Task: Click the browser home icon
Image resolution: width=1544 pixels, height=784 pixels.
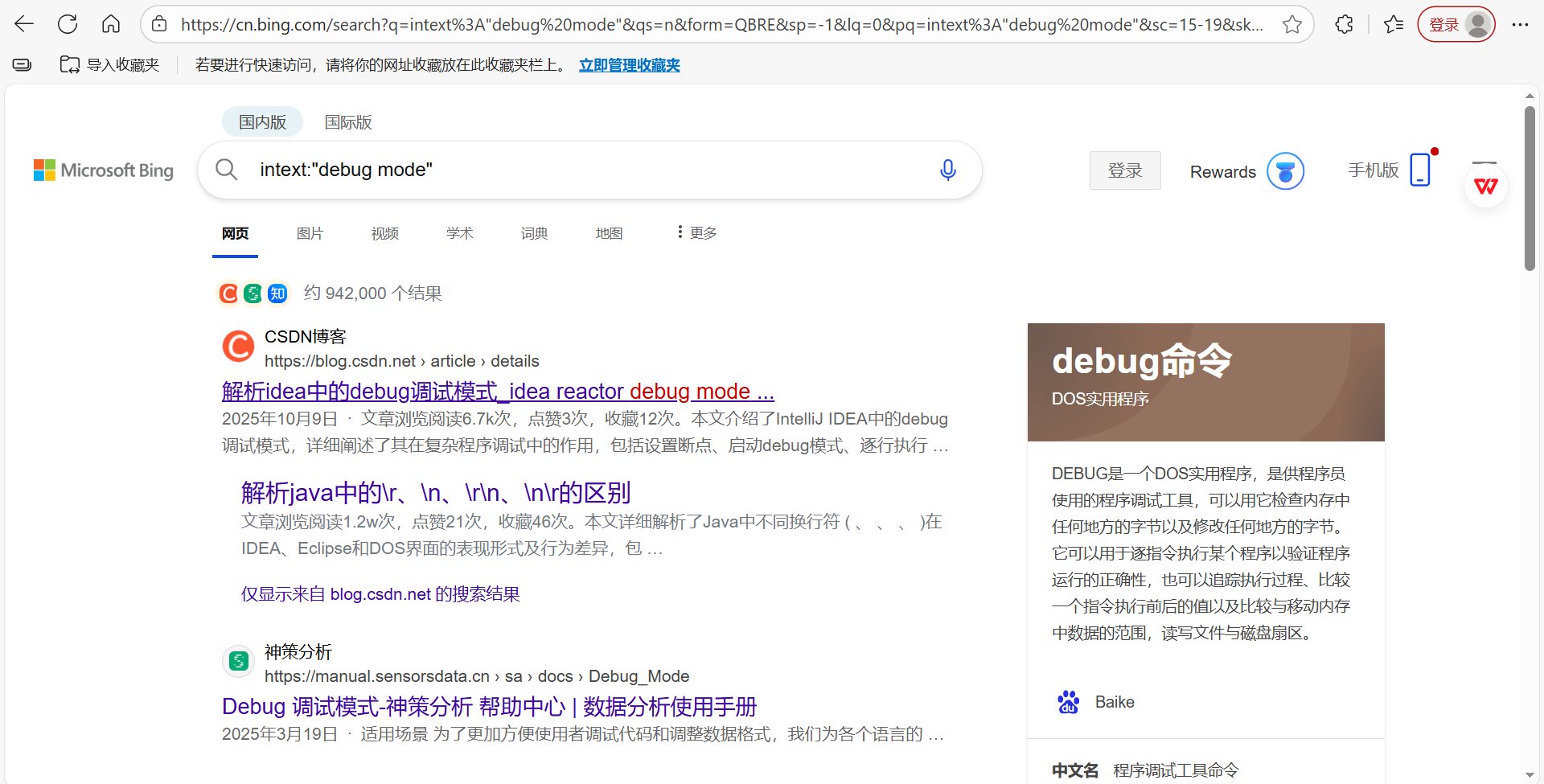Action: [x=111, y=24]
